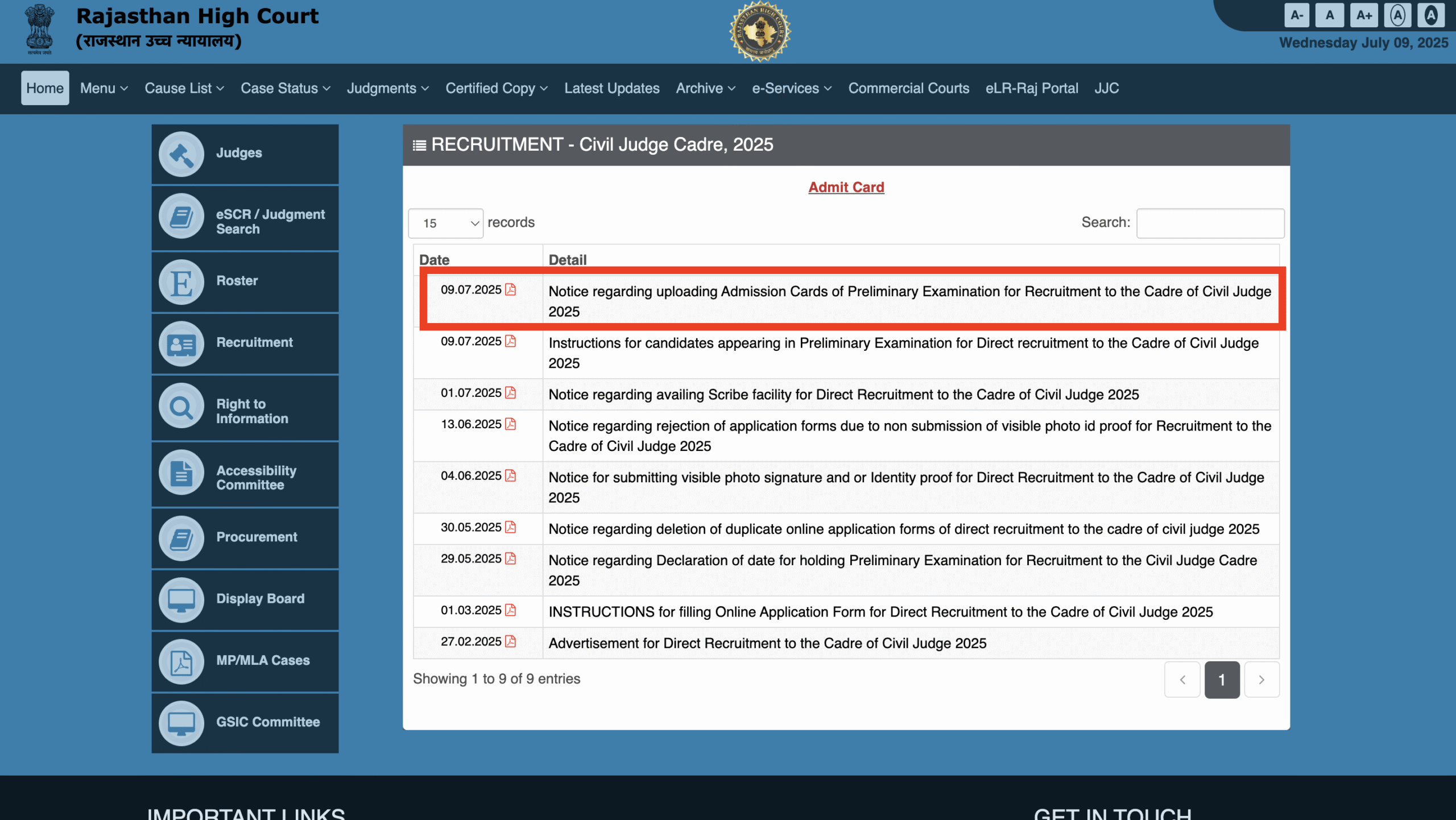Switch to light contrast theme icon
Screen dimensions: 1456x820
1397,15
